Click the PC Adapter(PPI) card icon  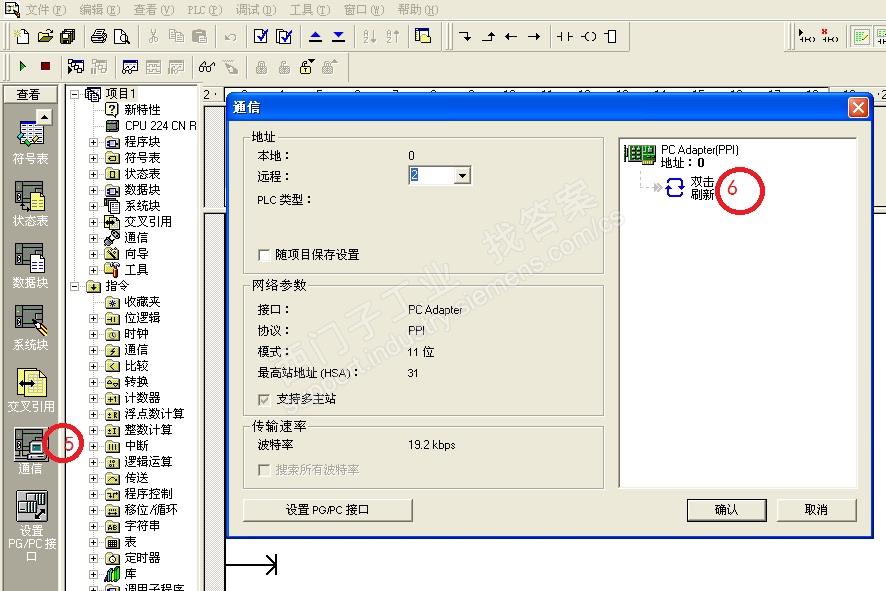[x=640, y=154]
